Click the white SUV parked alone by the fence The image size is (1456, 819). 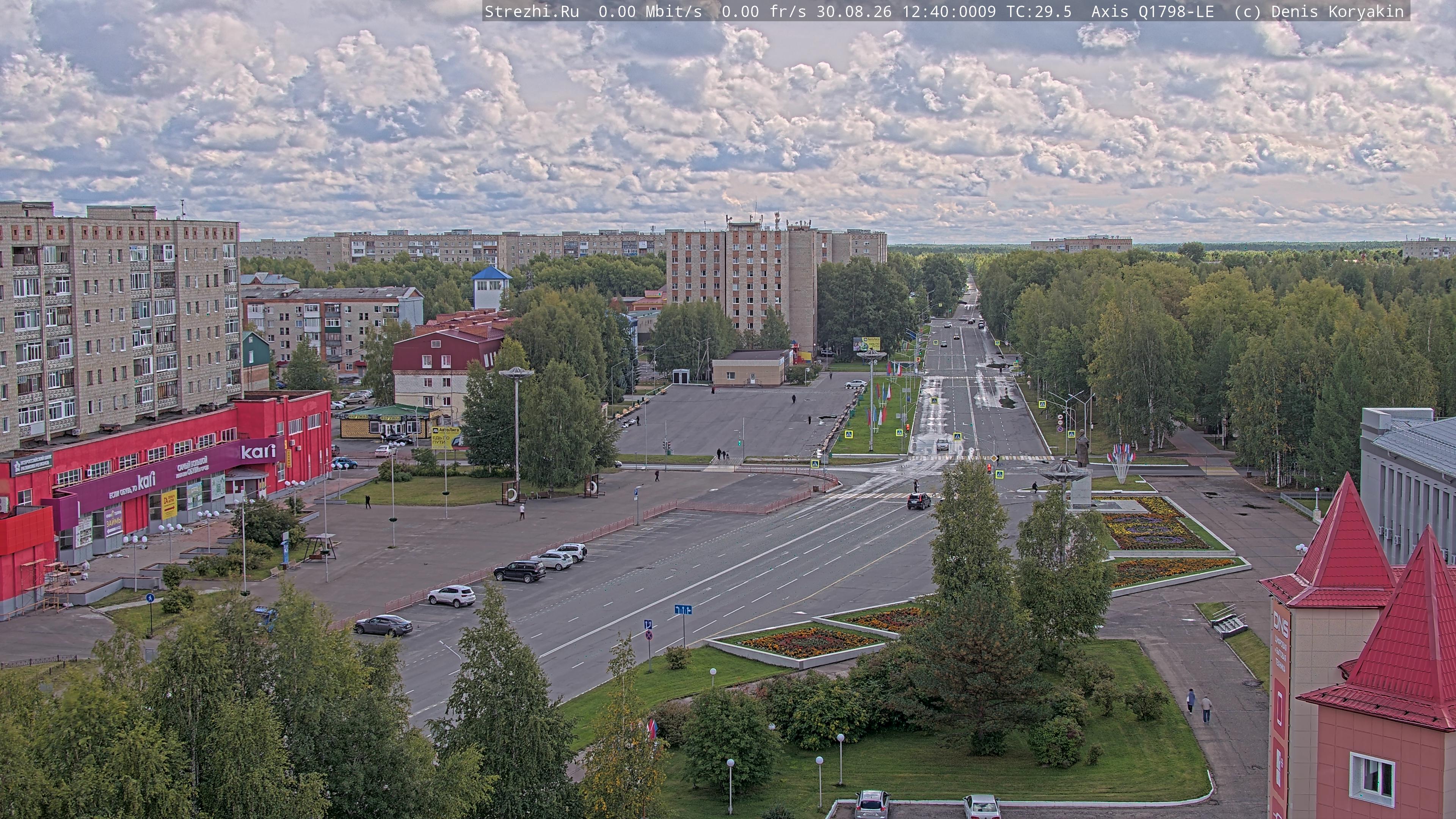click(x=451, y=596)
